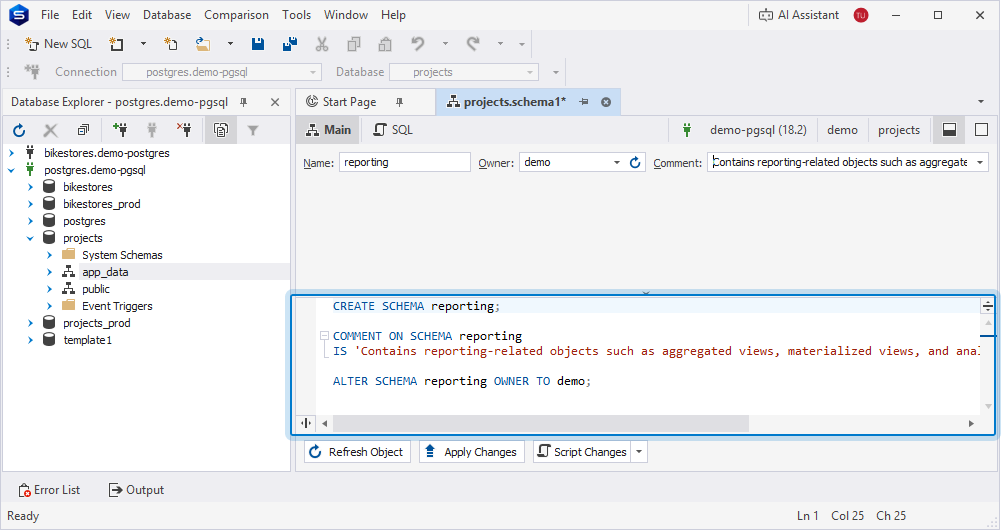Pin the Database Explorer panel

point(243,102)
